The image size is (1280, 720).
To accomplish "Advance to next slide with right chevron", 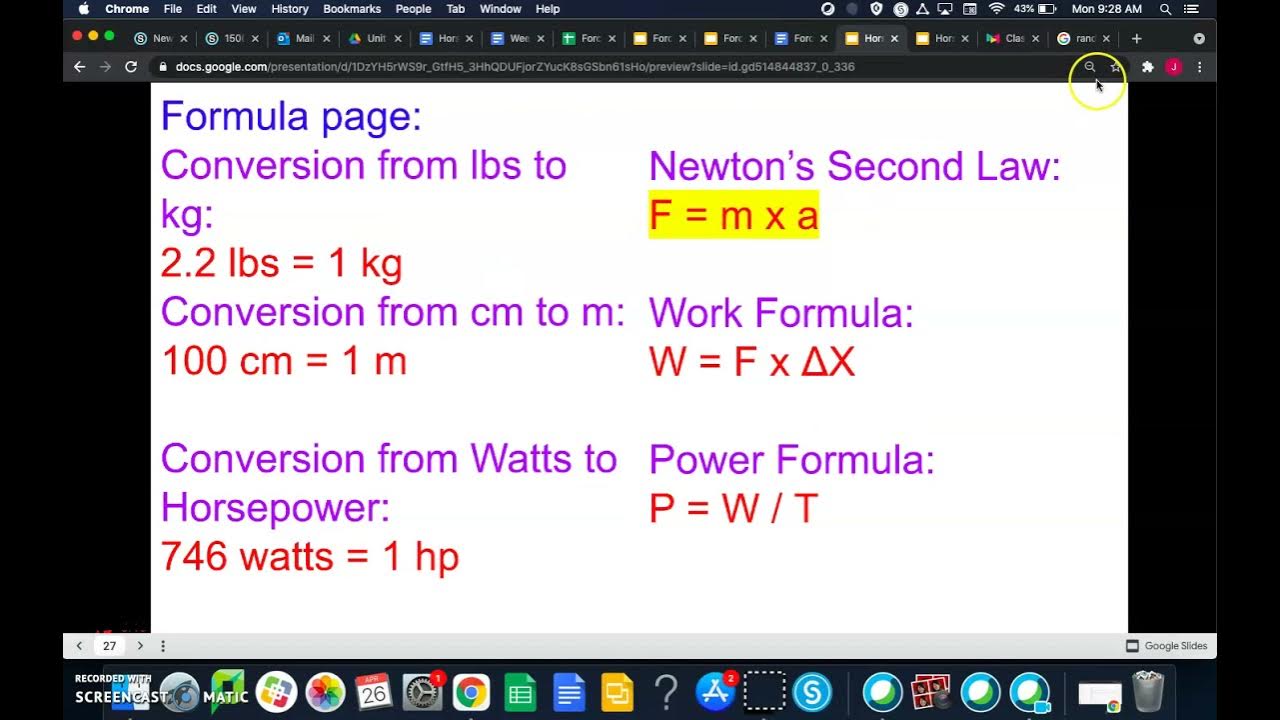I will click(x=140, y=646).
